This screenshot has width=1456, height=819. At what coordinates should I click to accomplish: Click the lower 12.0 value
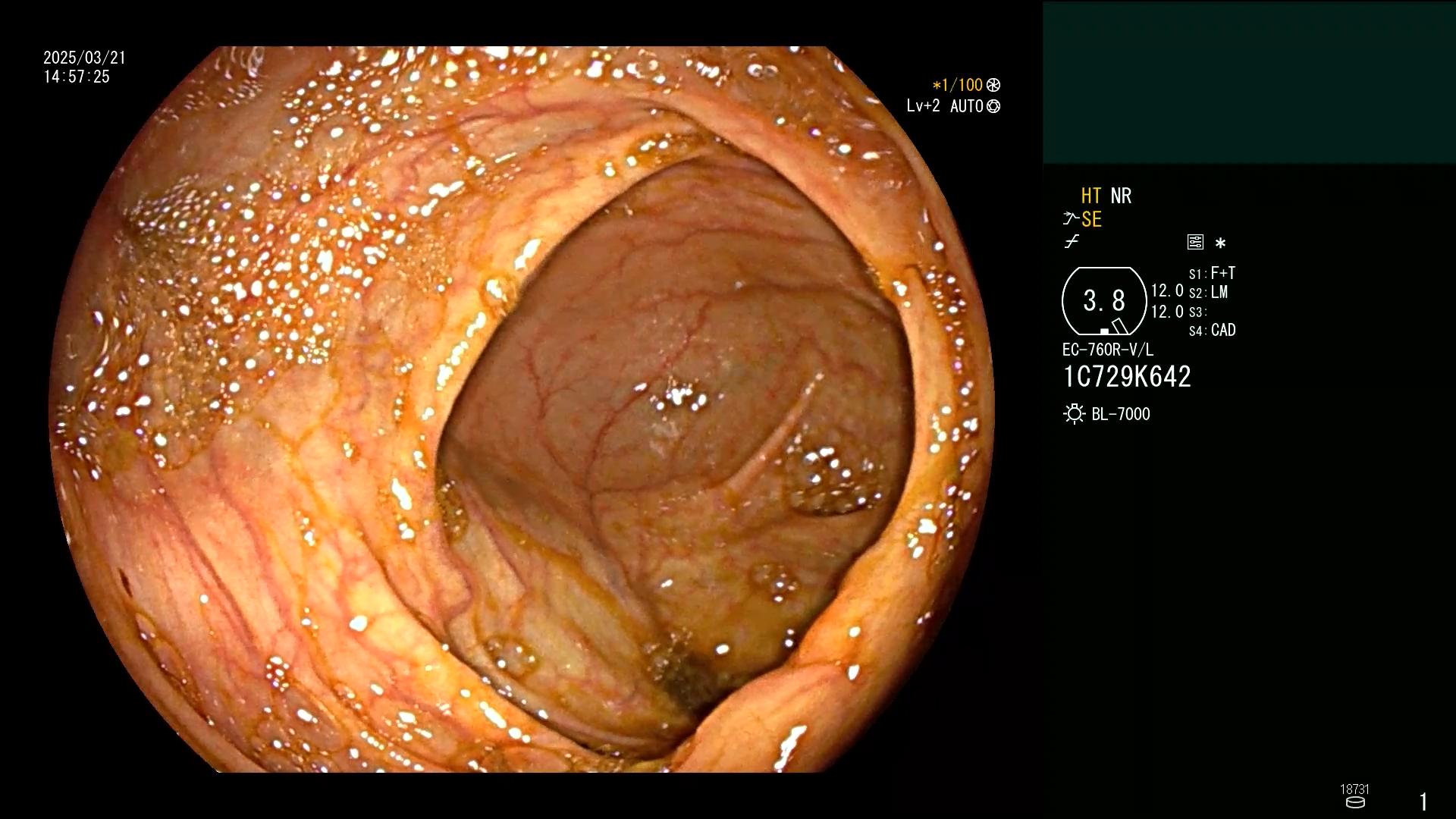click(1167, 312)
